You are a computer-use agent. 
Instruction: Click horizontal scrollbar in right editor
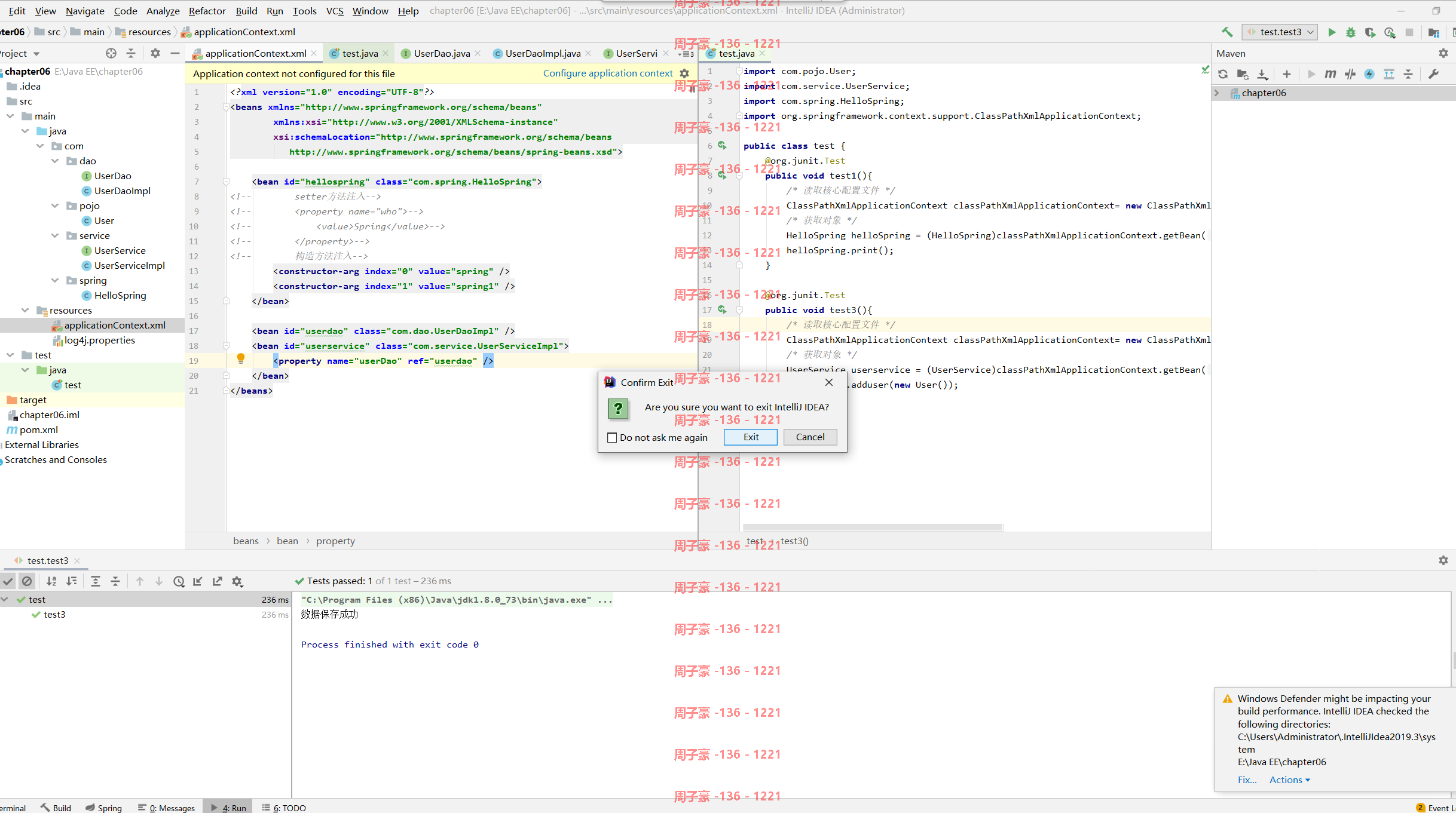pos(873,527)
